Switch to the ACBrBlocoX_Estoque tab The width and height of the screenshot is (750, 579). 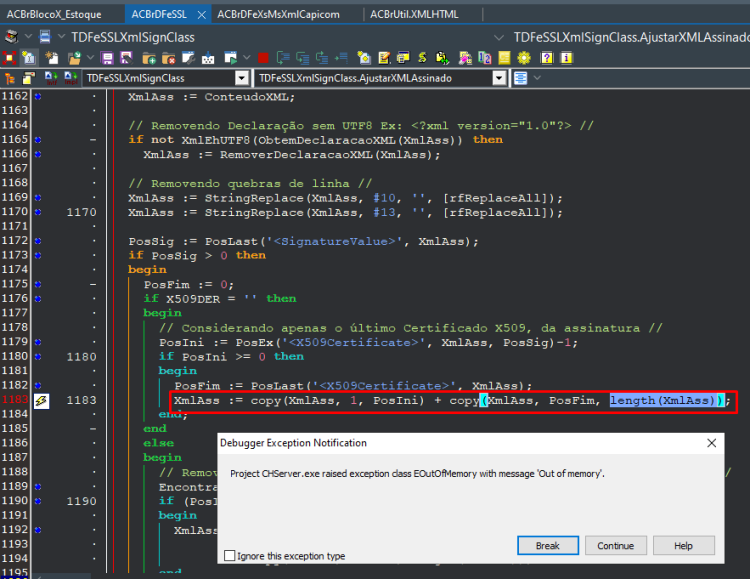(x=54, y=14)
